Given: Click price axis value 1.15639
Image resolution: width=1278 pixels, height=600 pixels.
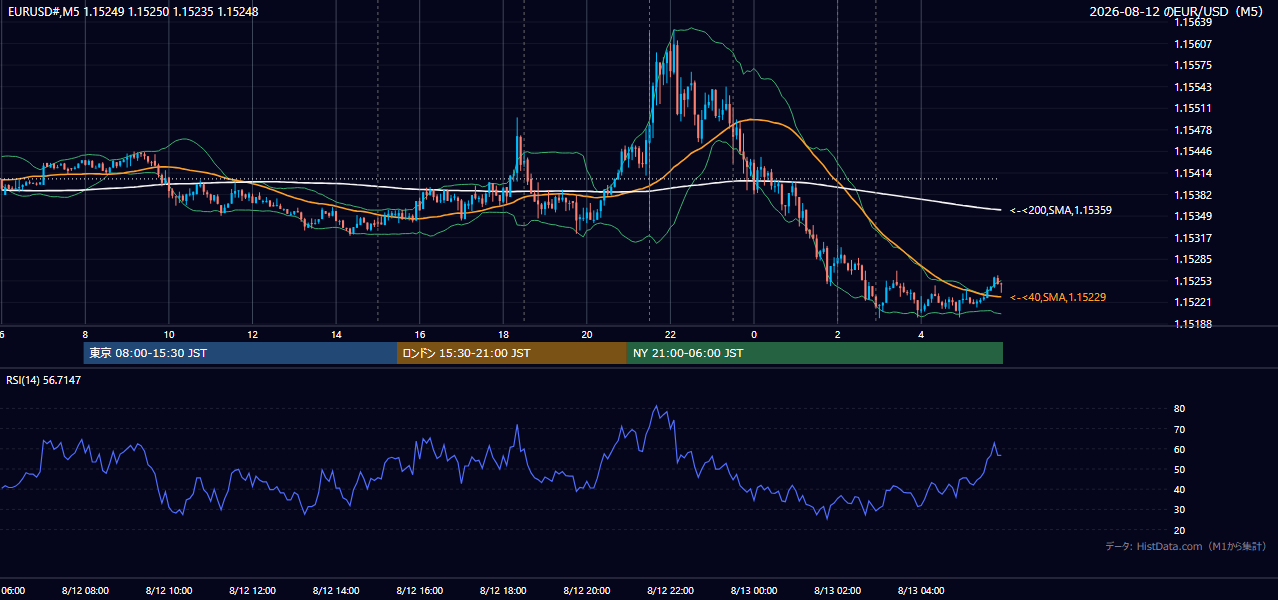Looking at the screenshot, I should (1194, 22).
